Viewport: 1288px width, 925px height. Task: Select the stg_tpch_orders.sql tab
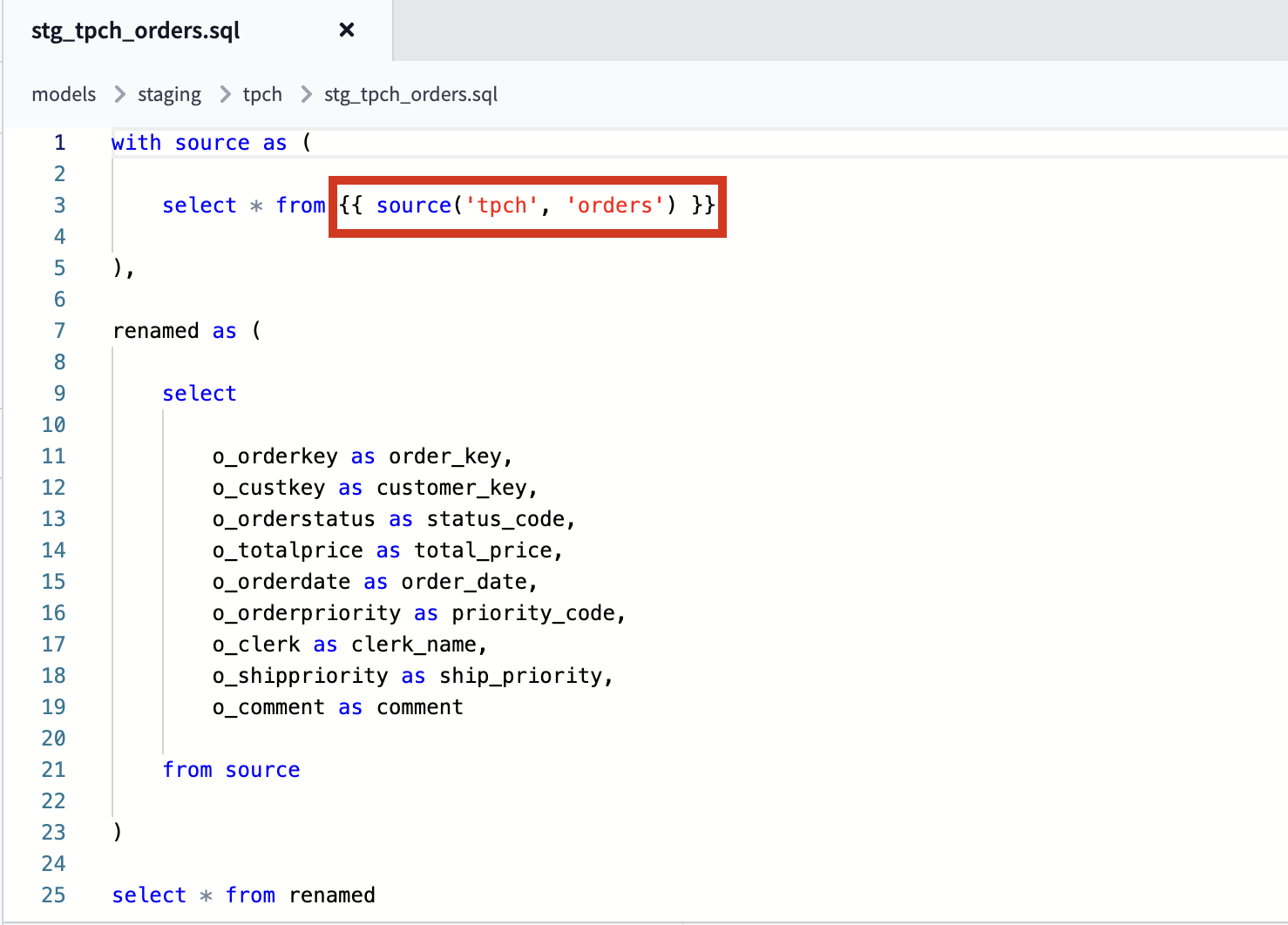coord(135,30)
